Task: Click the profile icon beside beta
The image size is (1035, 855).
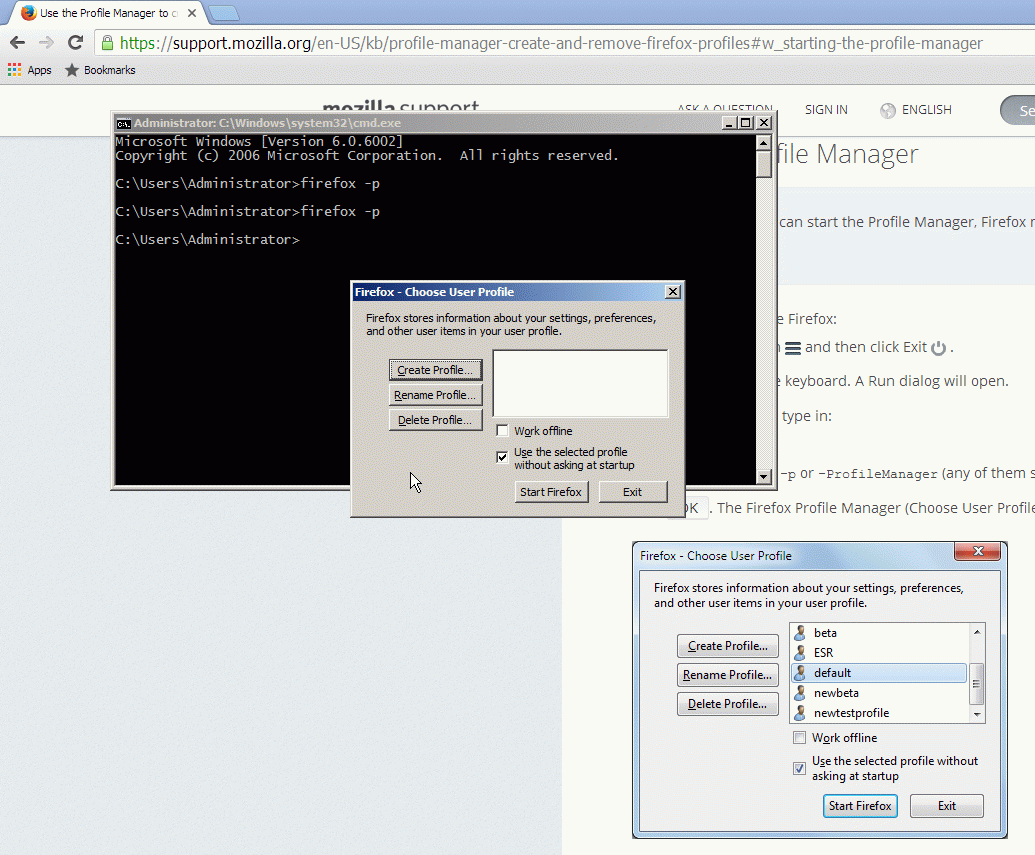Action: point(800,633)
